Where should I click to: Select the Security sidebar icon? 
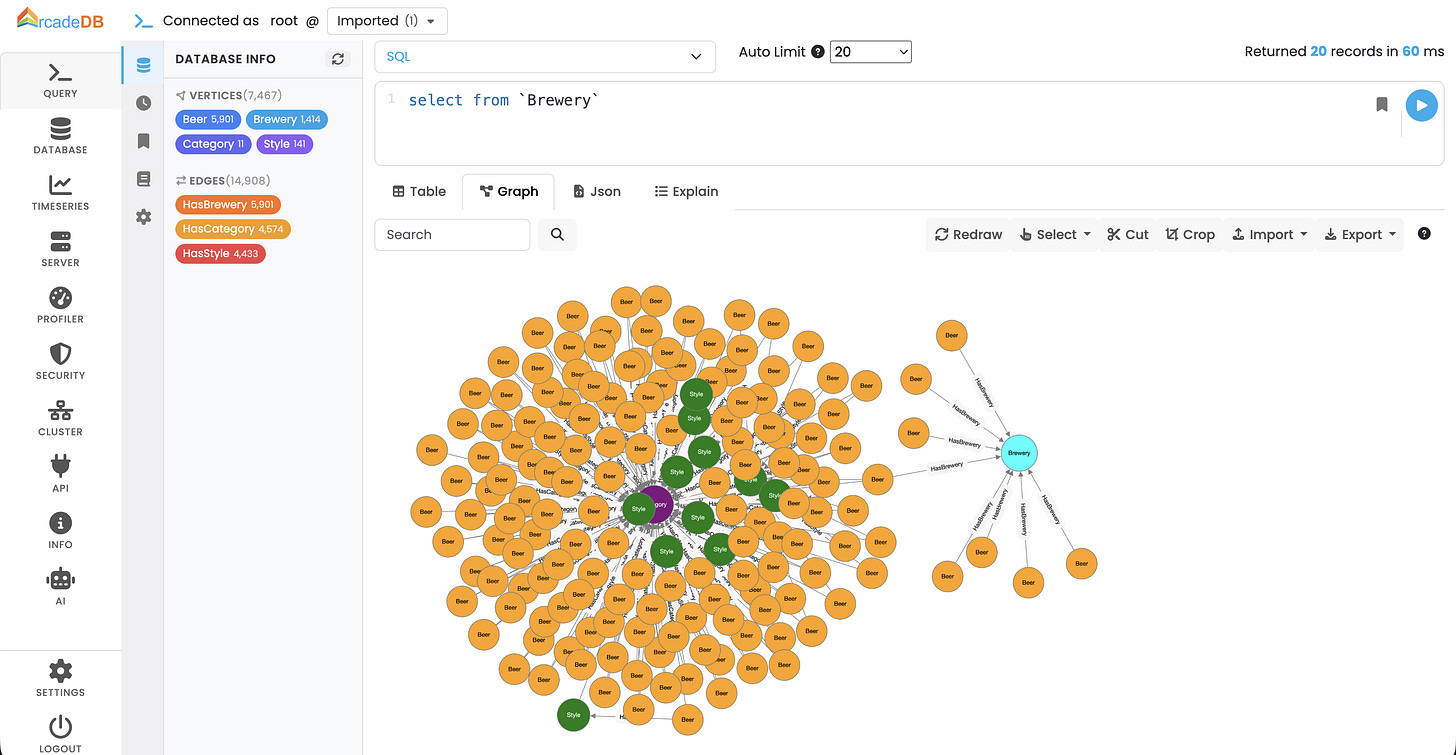click(x=60, y=358)
